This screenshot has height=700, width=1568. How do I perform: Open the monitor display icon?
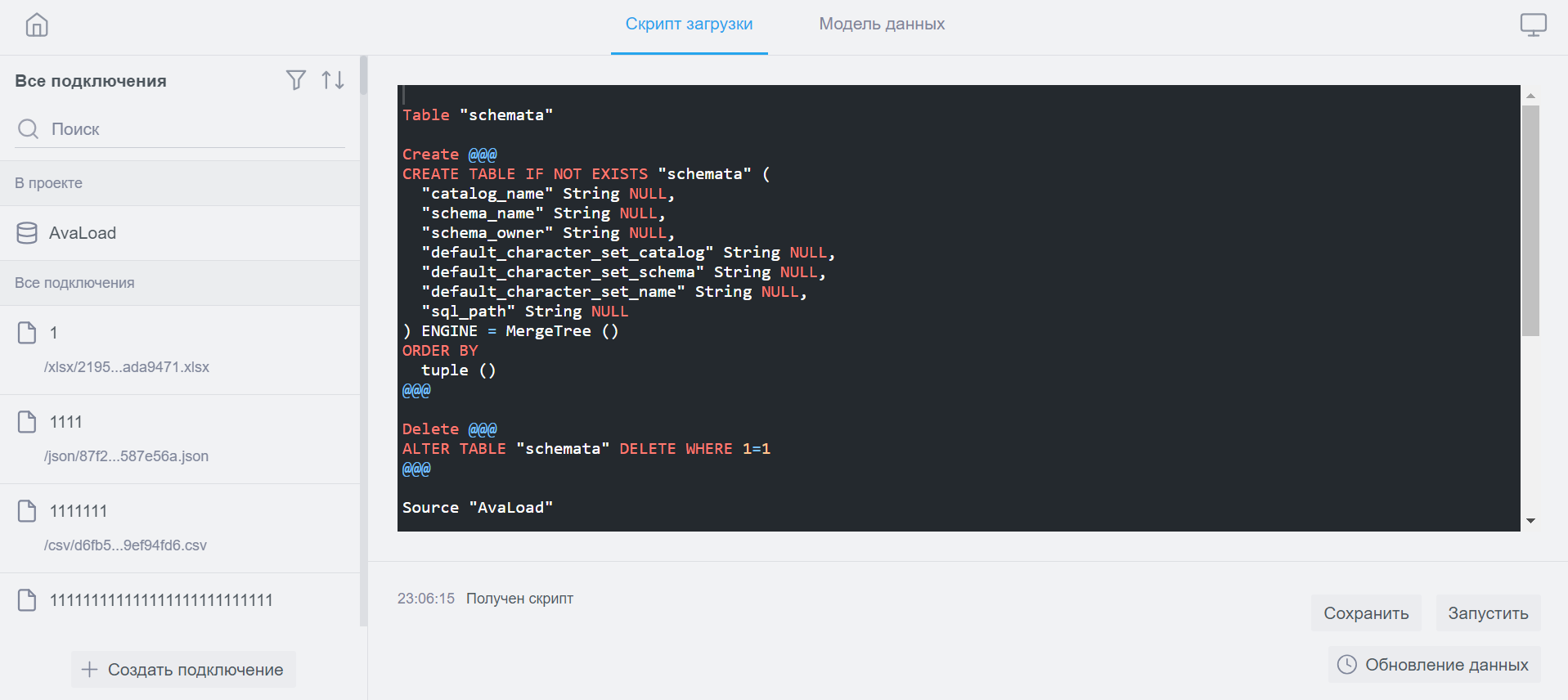[x=1533, y=25]
